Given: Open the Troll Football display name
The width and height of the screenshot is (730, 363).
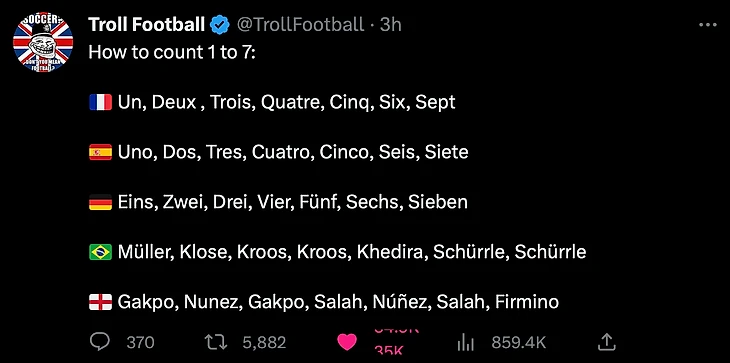Looking at the screenshot, I should pos(146,25).
